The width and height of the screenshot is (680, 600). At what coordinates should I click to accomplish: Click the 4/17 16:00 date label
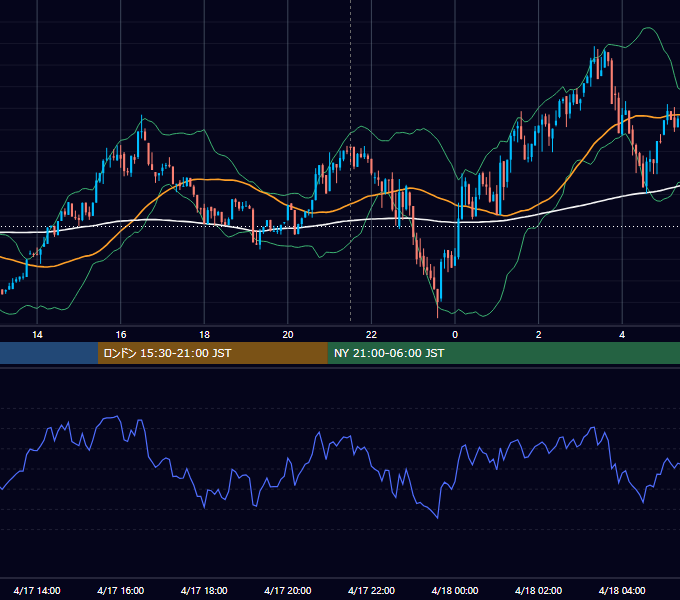click(x=121, y=590)
